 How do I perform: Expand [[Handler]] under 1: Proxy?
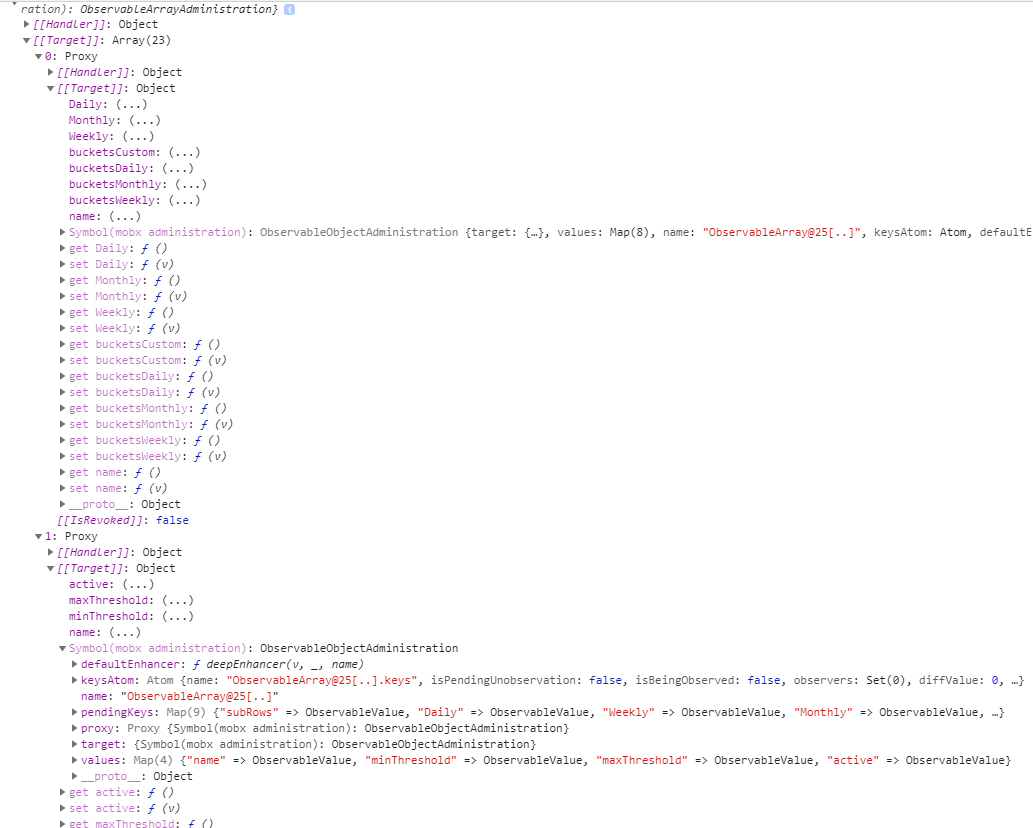[51, 552]
